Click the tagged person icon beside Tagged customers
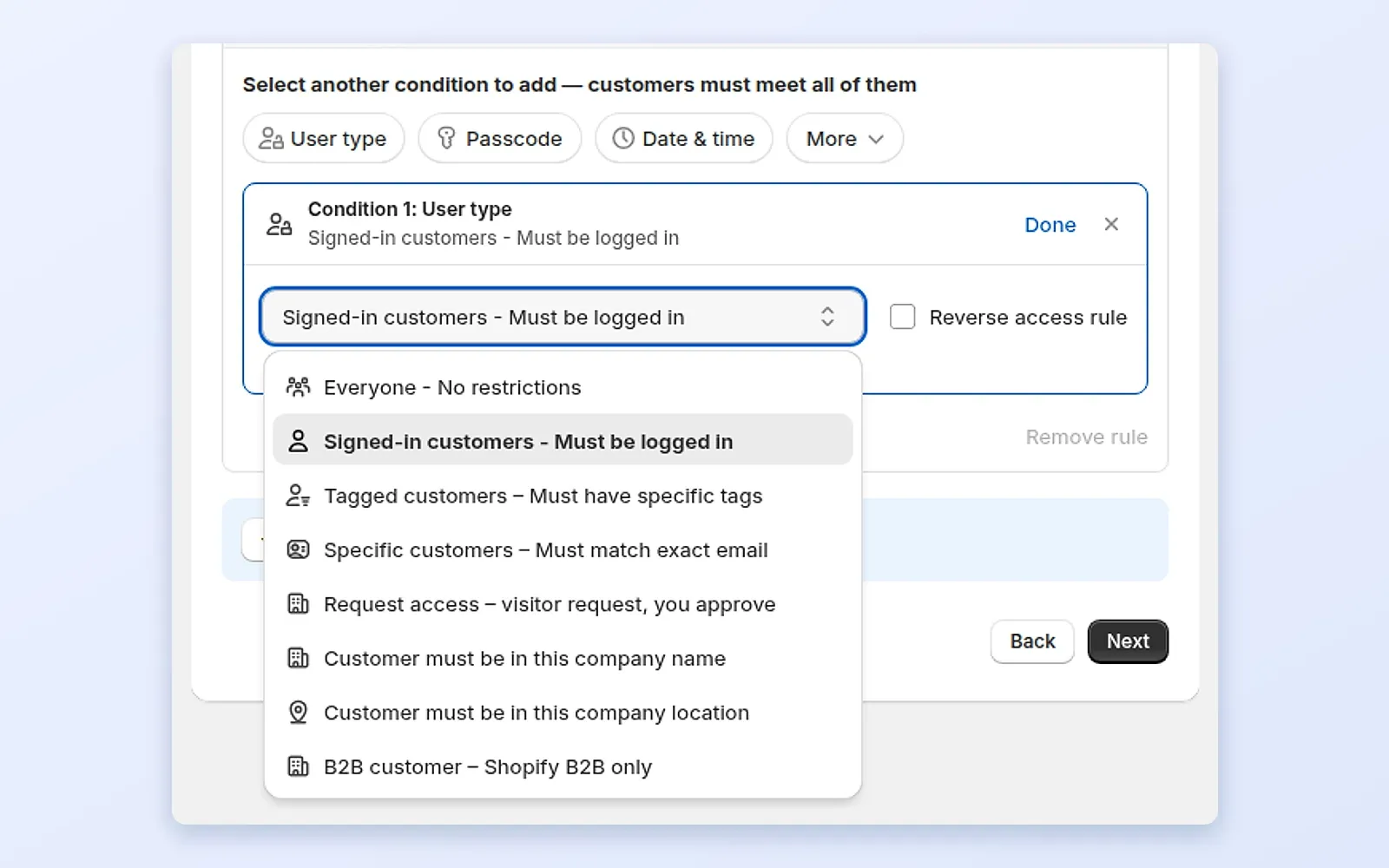 298,496
